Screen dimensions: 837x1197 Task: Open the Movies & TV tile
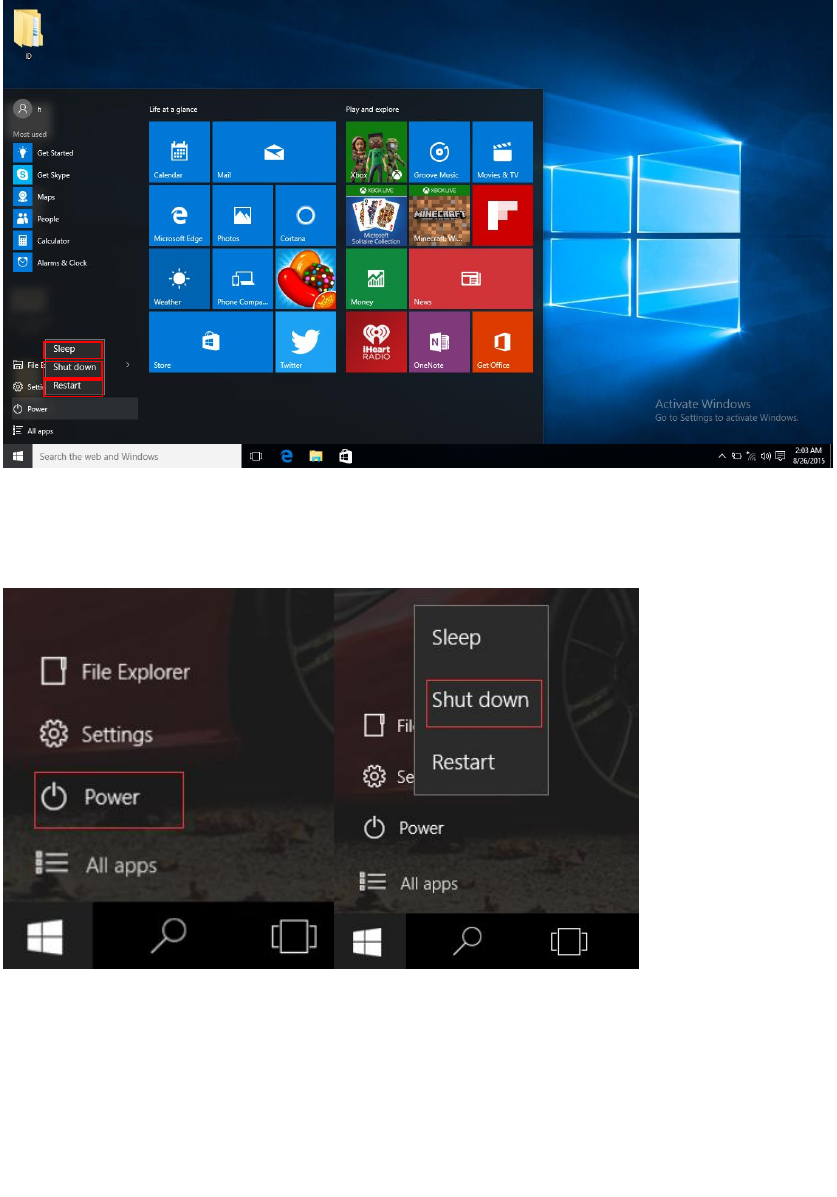503,152
